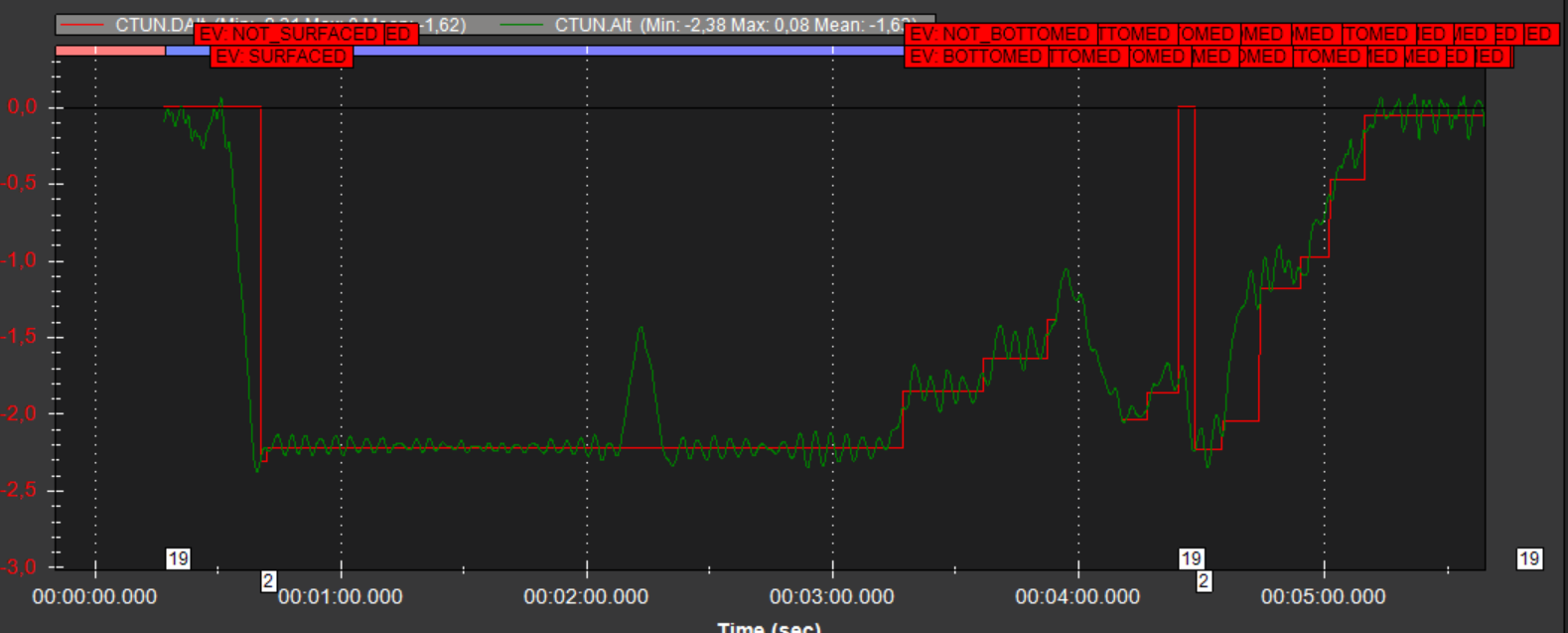
Task: Click the 00:05:00.000 time axis label
Action: click(x=1324, y=597)
